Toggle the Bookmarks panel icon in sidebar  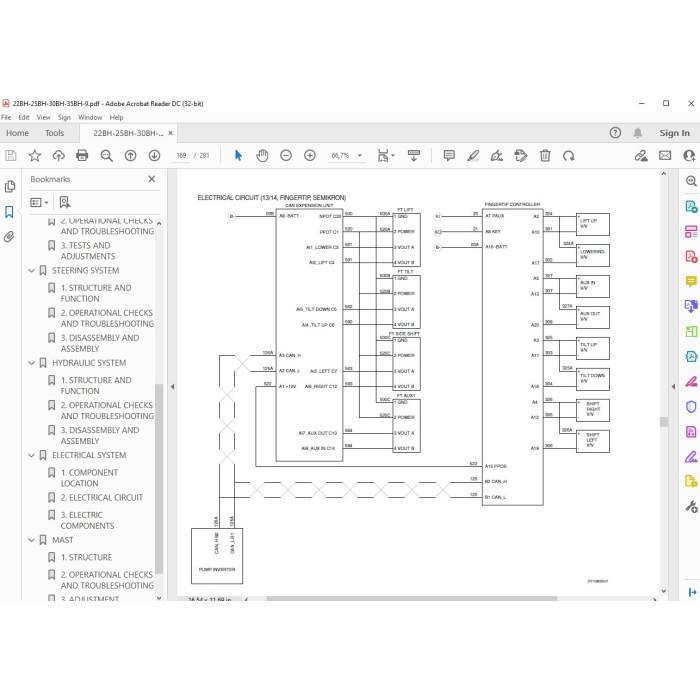pos(9,212)
